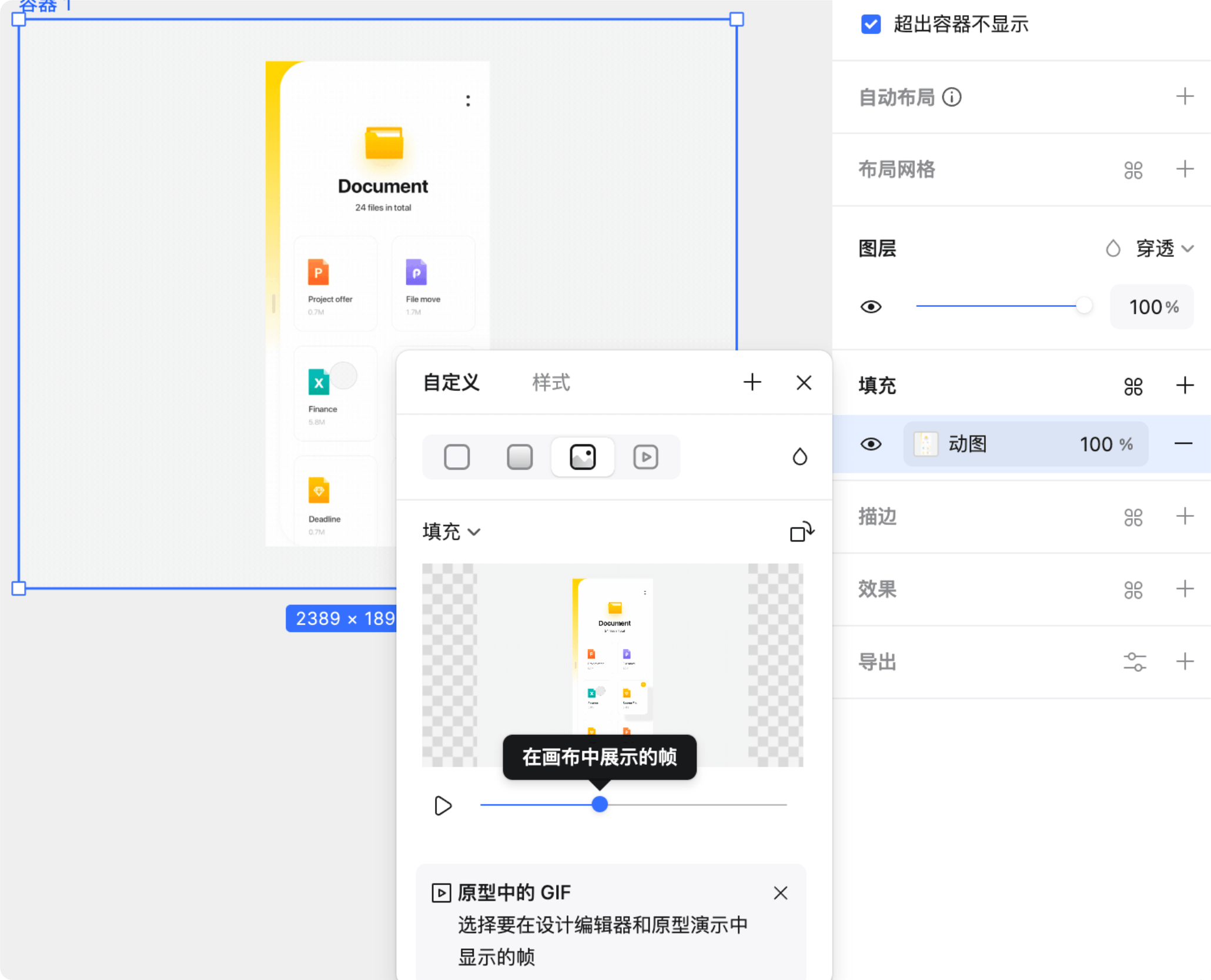Select the image fill type icon

(583, 457)
